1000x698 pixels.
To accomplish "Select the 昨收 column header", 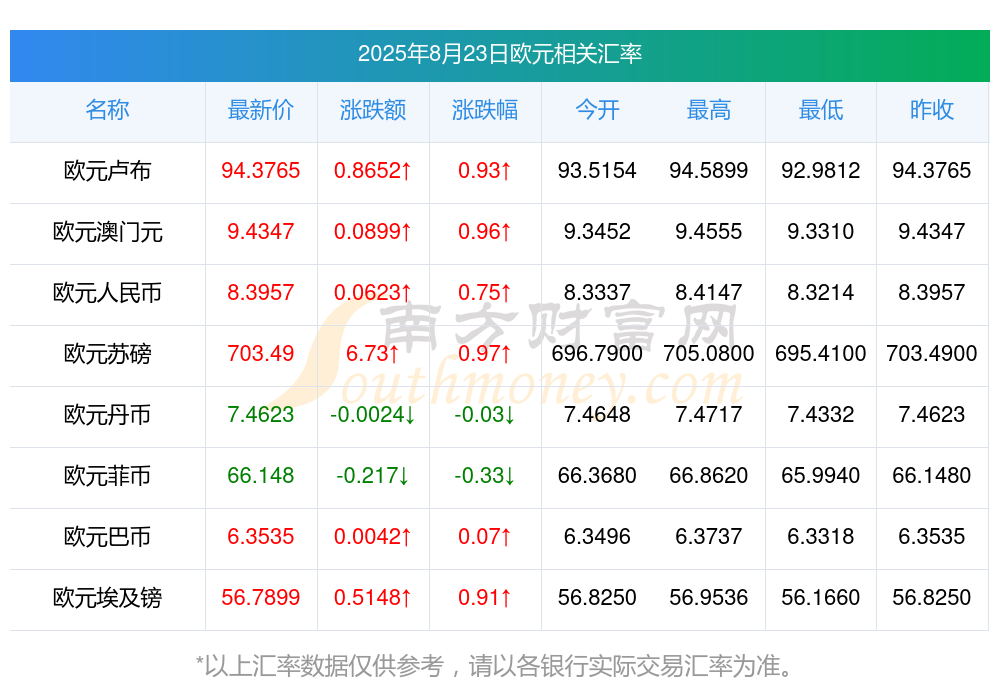I will pyautogui.click(x=932, y=110).
